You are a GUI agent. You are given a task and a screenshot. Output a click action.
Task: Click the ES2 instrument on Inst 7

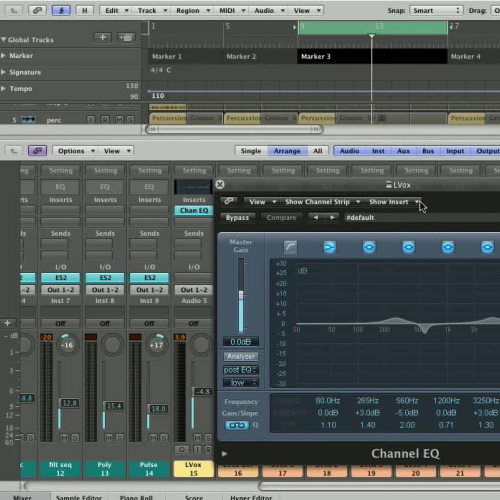(x=61, y=278)
